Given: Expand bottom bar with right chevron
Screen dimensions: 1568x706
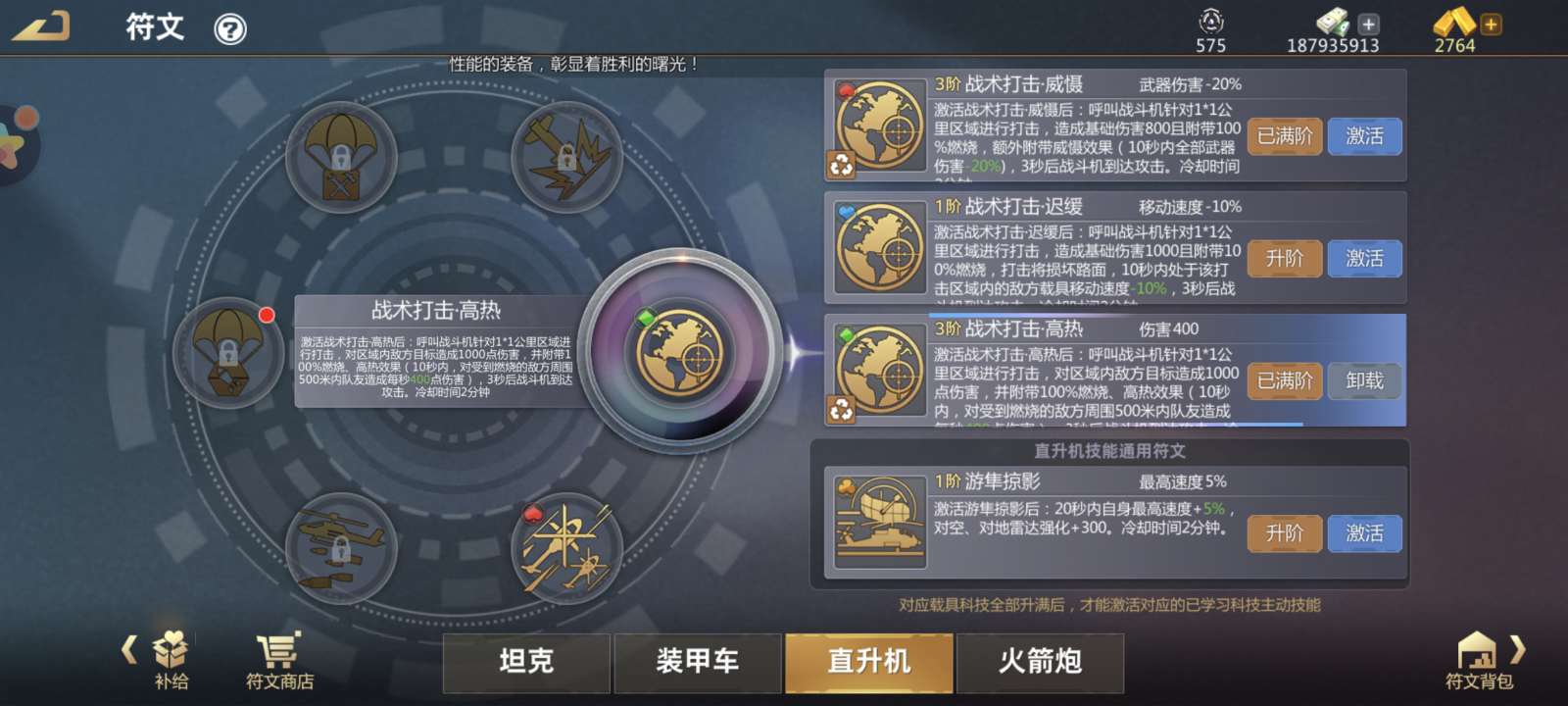Looking at the screenshot, I should point(1518,649).
